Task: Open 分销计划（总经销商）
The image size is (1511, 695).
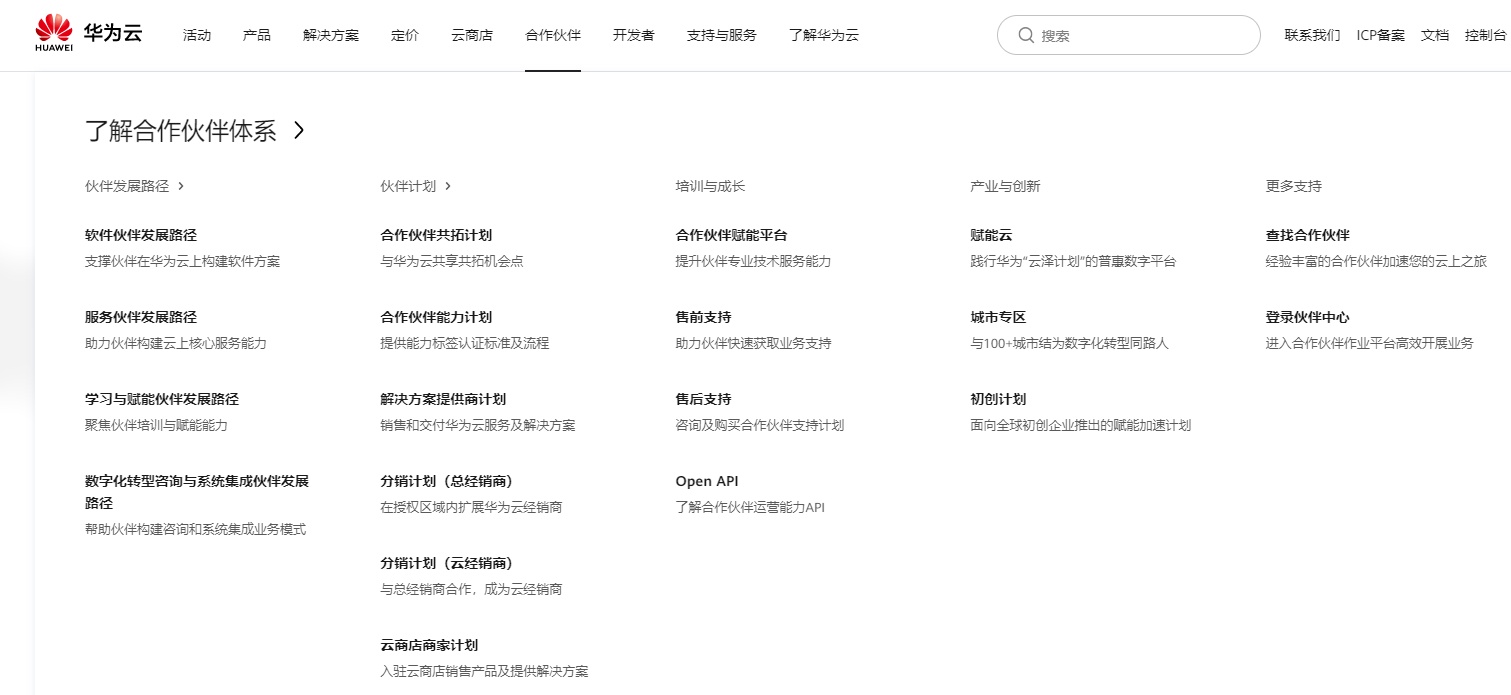Action: (x=446, y=481)
